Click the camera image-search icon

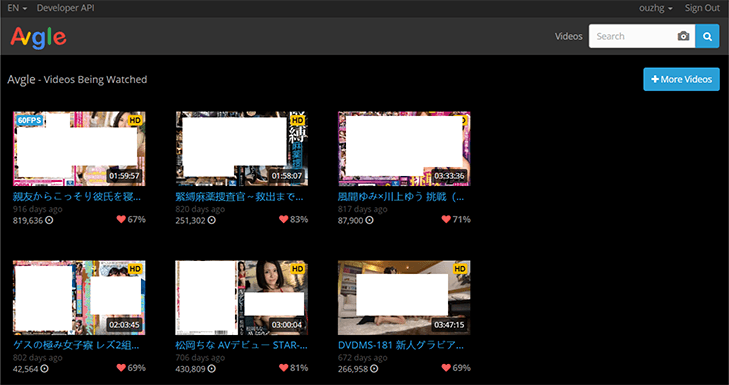coord(683,36)
